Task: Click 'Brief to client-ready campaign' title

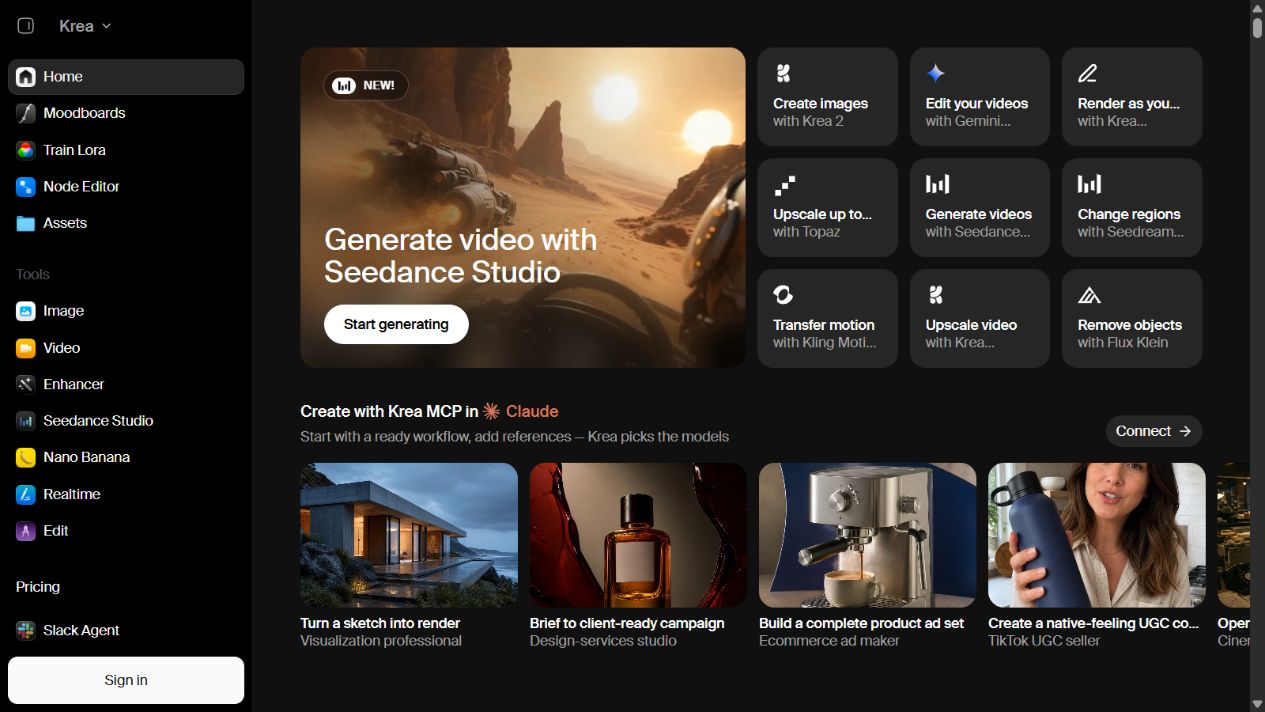Action: 627,623
